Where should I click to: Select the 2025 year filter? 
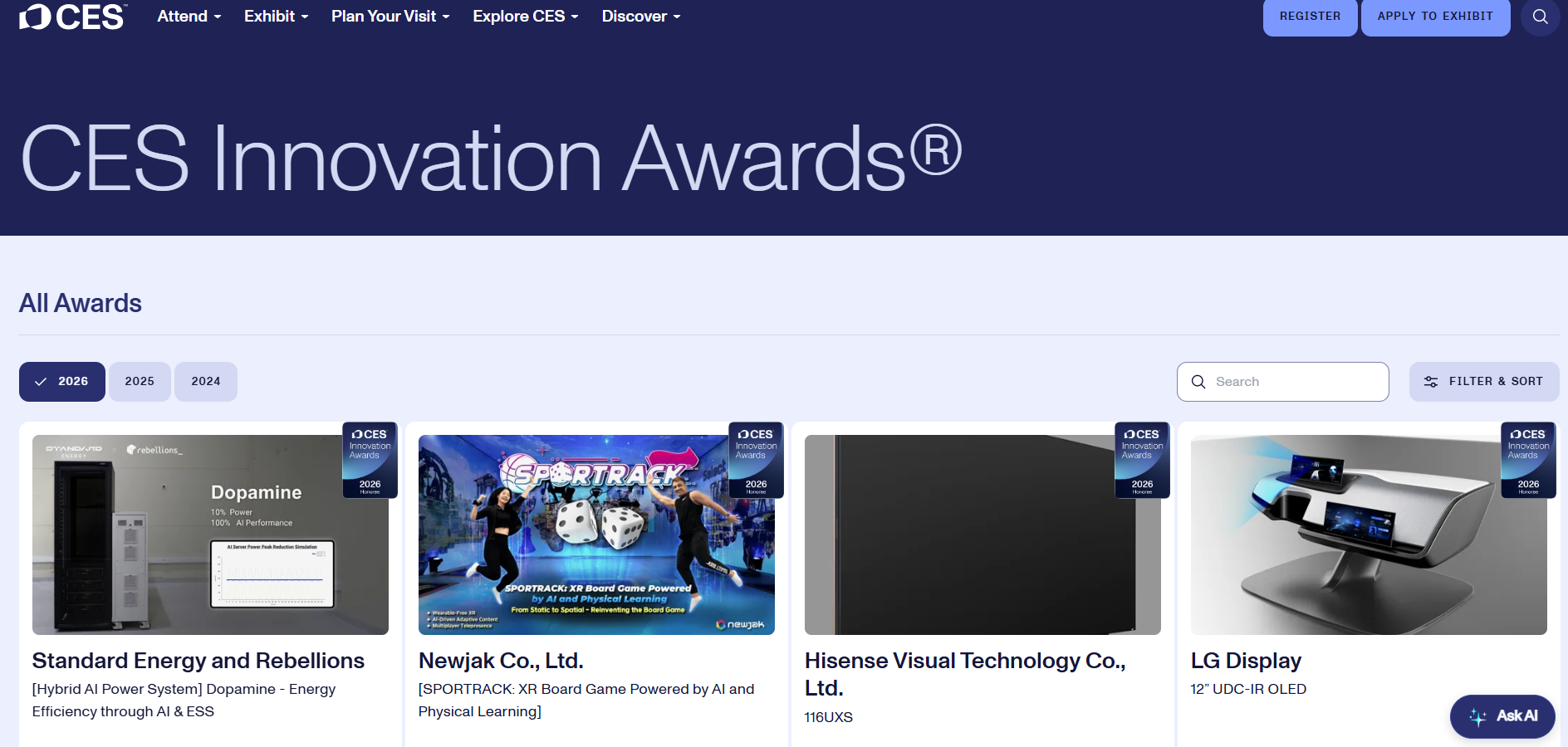pos(140,382)
